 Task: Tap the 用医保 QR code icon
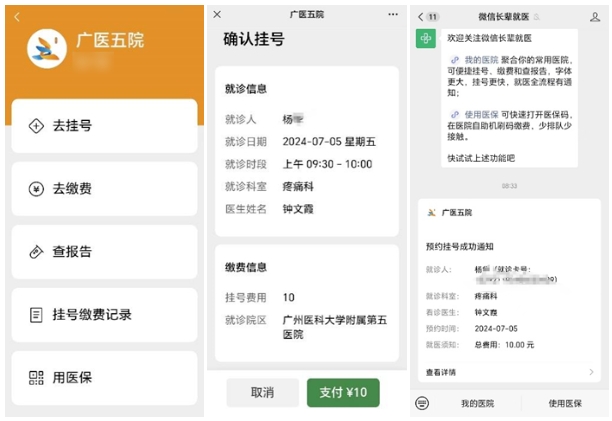[36, 378]
